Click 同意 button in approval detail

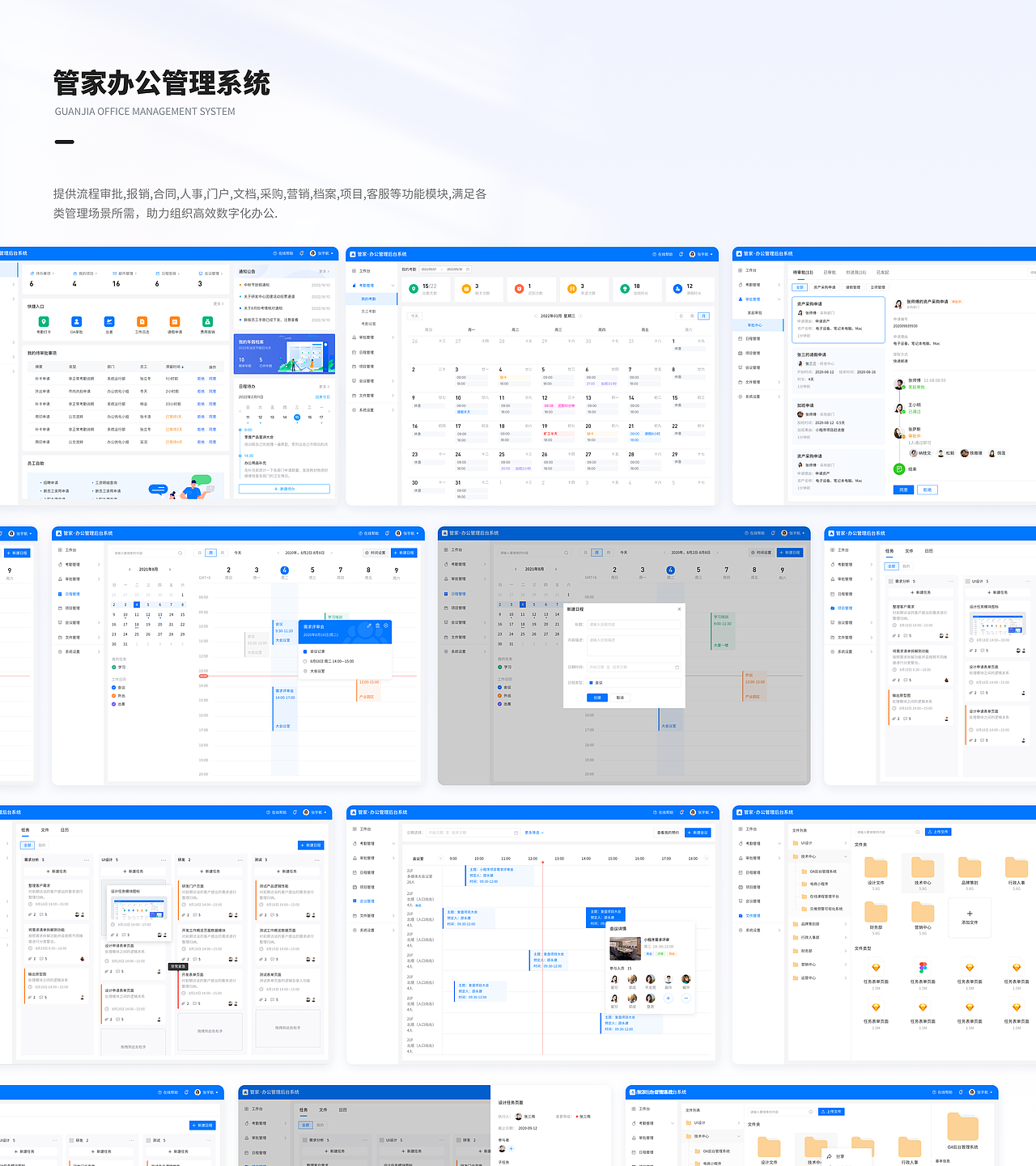click(x=903, y=490)
